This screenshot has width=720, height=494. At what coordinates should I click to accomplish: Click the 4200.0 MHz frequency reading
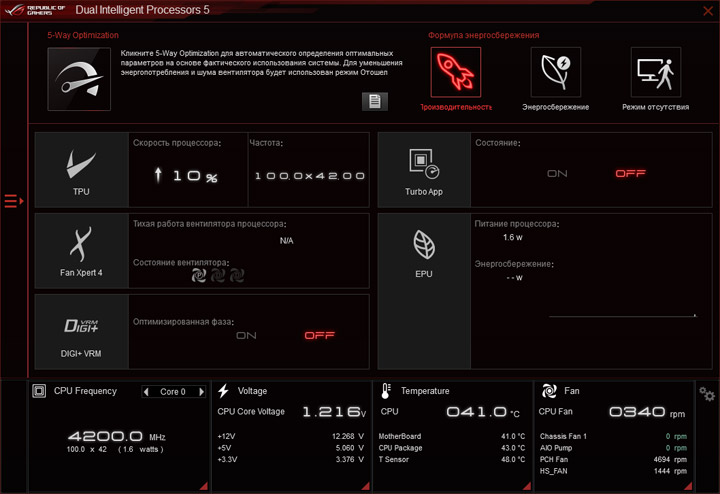[x=117, y=436]
